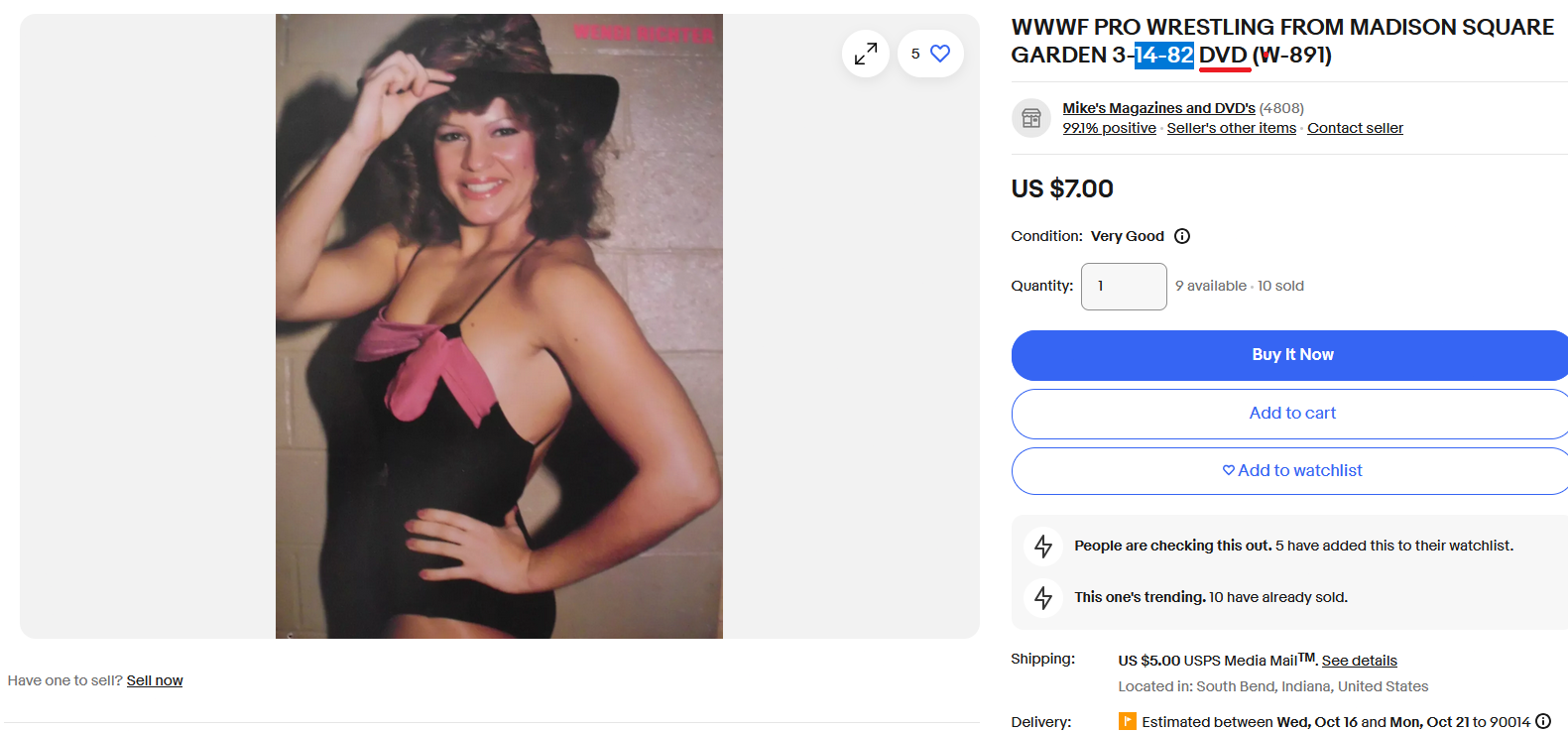Open the shipping See details link

tap(1359, 661)
